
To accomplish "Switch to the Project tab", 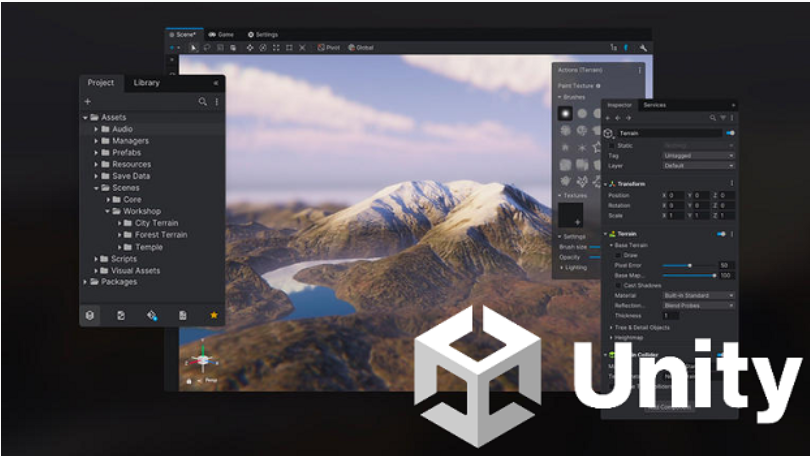I will [x=101, y=83].
